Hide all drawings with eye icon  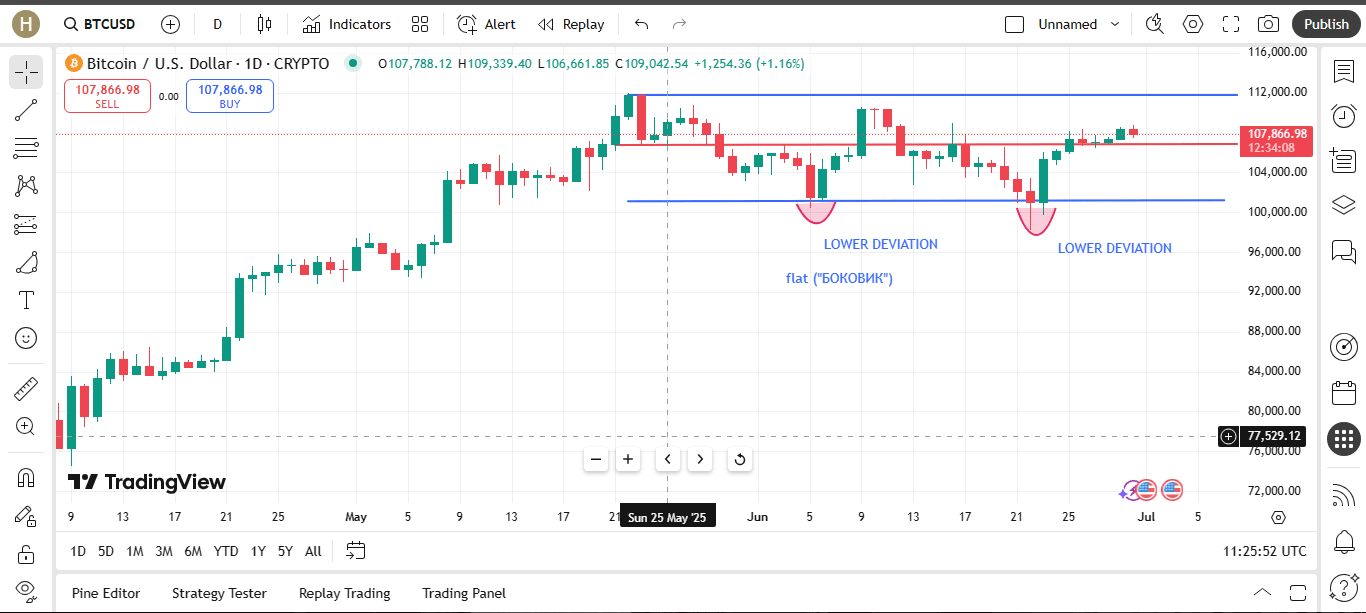26,589
